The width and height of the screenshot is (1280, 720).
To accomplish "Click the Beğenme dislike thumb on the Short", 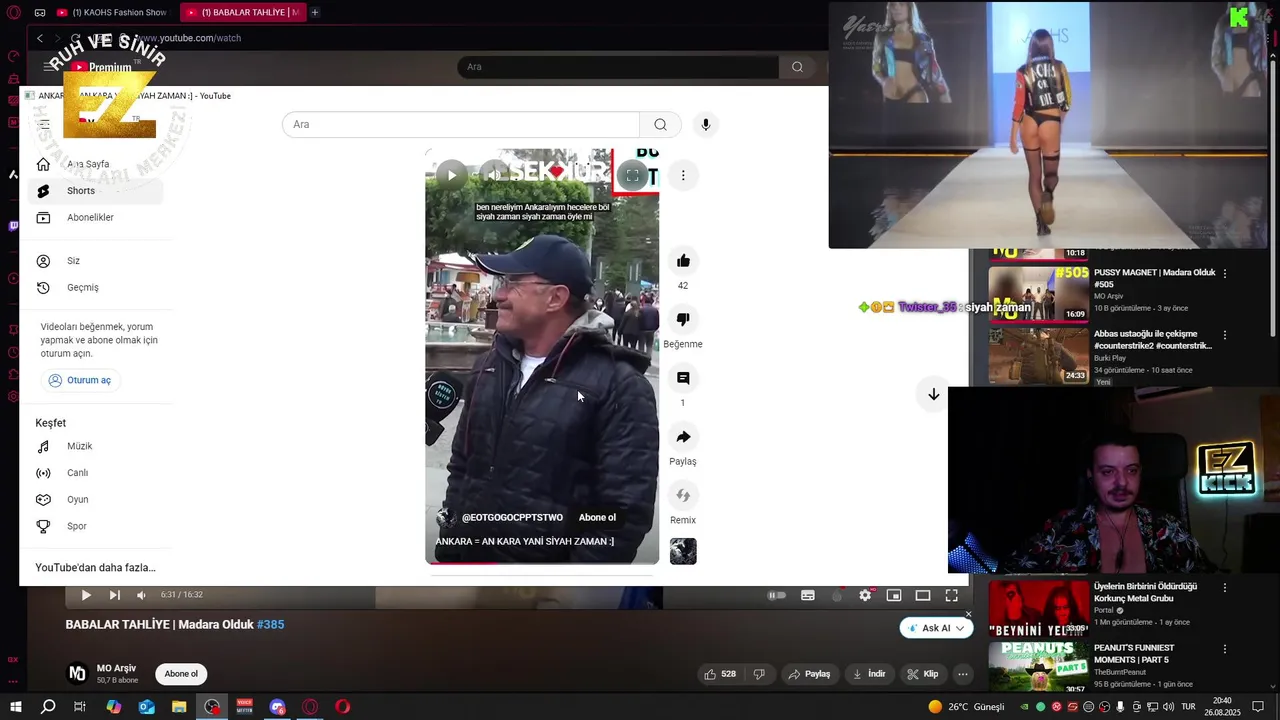I will (x=683, y=319).
